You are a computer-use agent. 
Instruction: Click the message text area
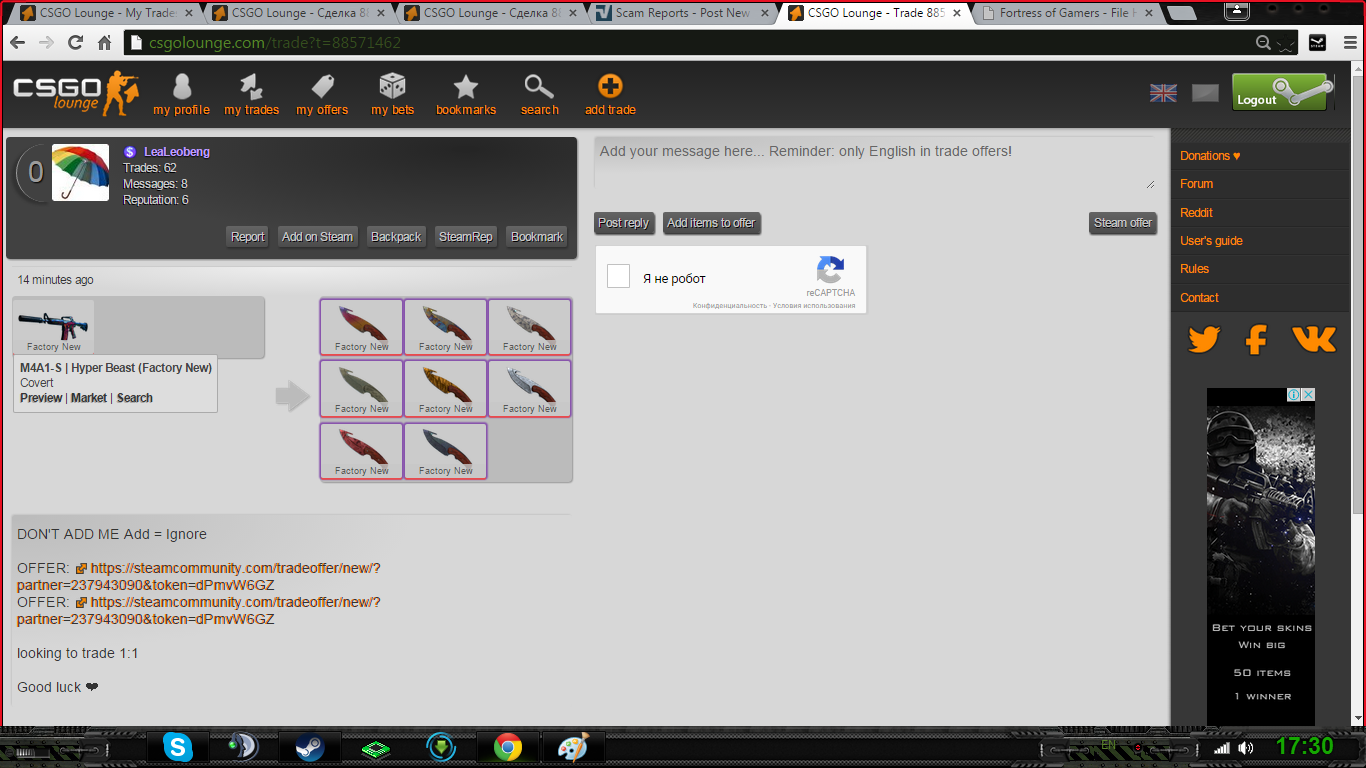pos(875,163)
